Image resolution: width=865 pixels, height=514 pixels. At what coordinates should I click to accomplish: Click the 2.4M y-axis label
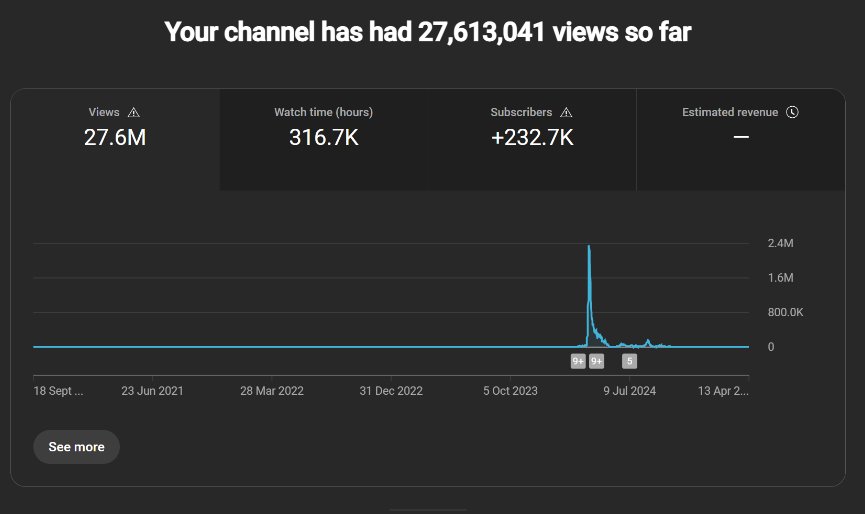pos(781,243)
